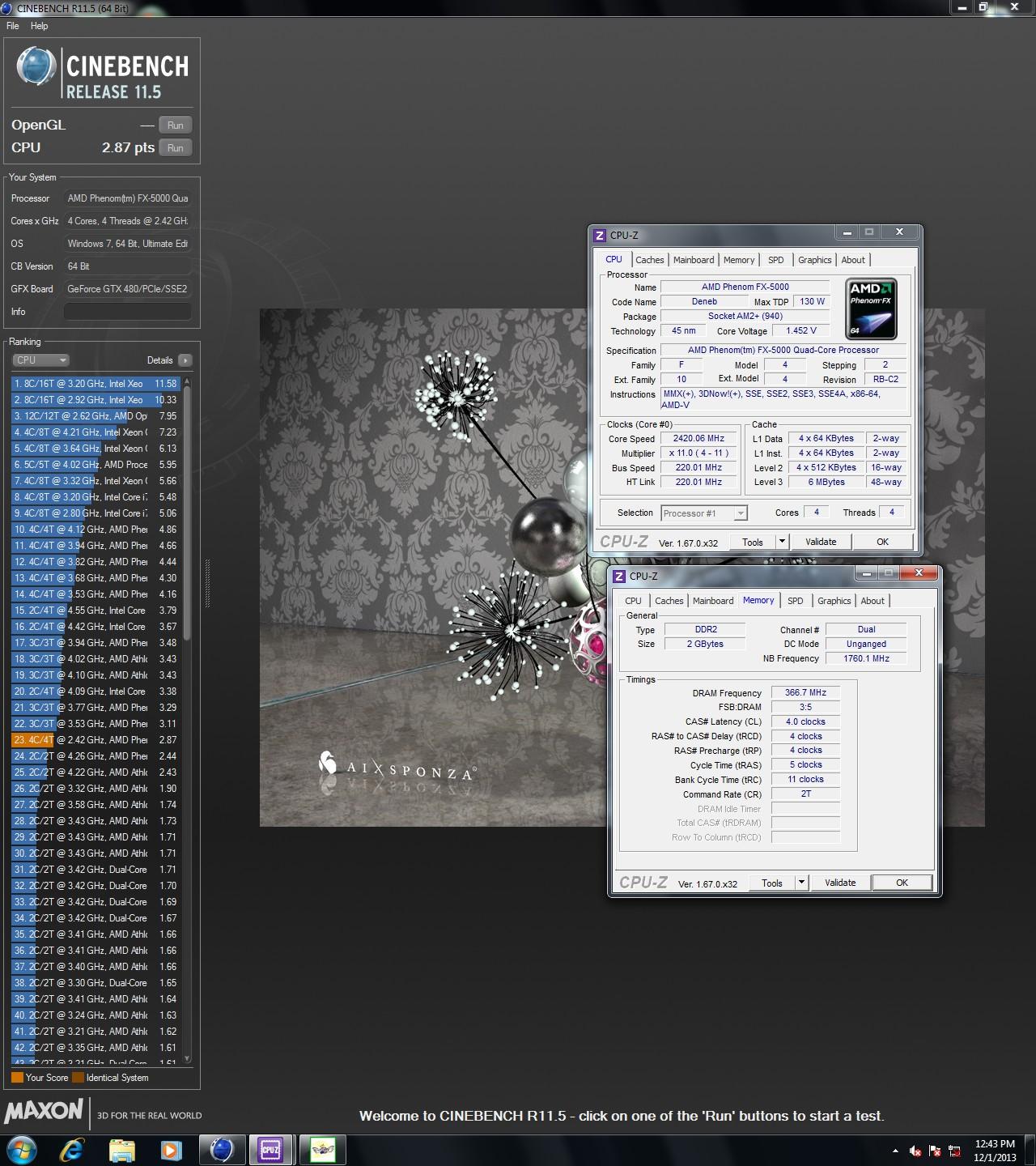Select ranking row 10 scoring 4.86
The width and height of the screenshot is (1036, 1166).
coord(96,530)
